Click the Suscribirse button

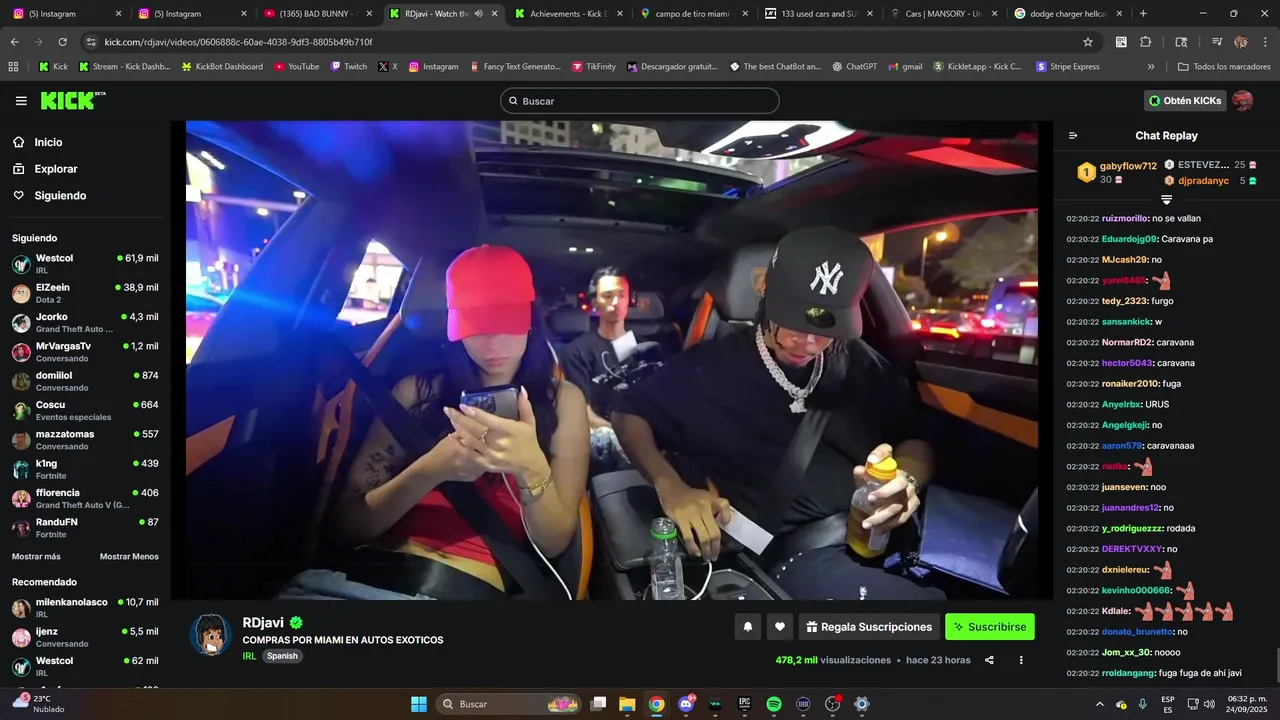coord(990,627)
